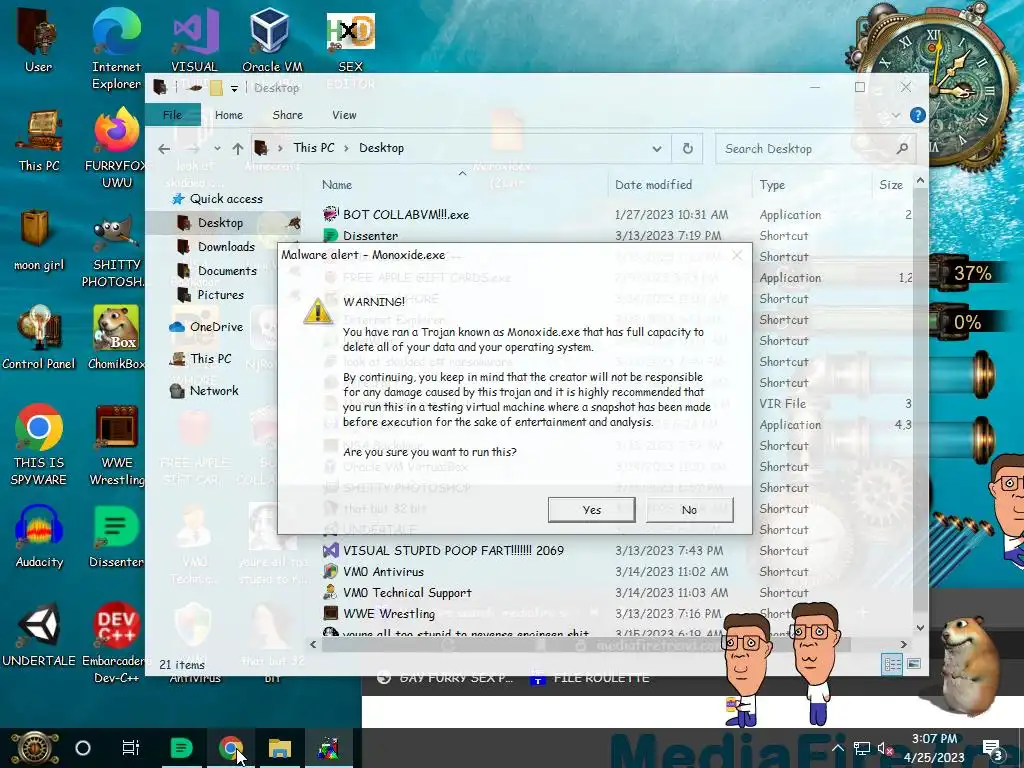Open WWE Wrestling desktop icon
The height and width of the screenshot is (768, 1024).
116,445
